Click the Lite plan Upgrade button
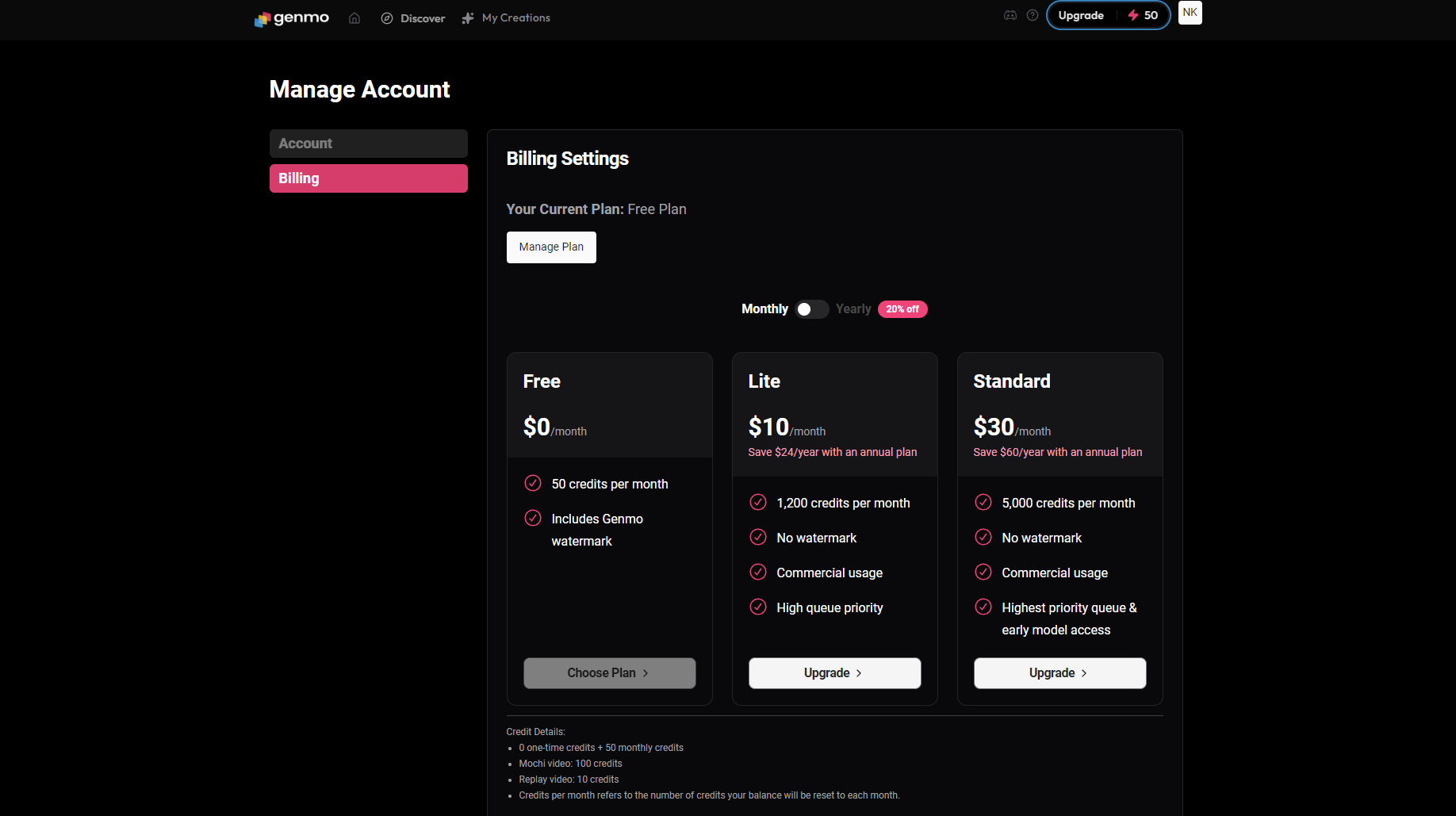 click(834, 673)
